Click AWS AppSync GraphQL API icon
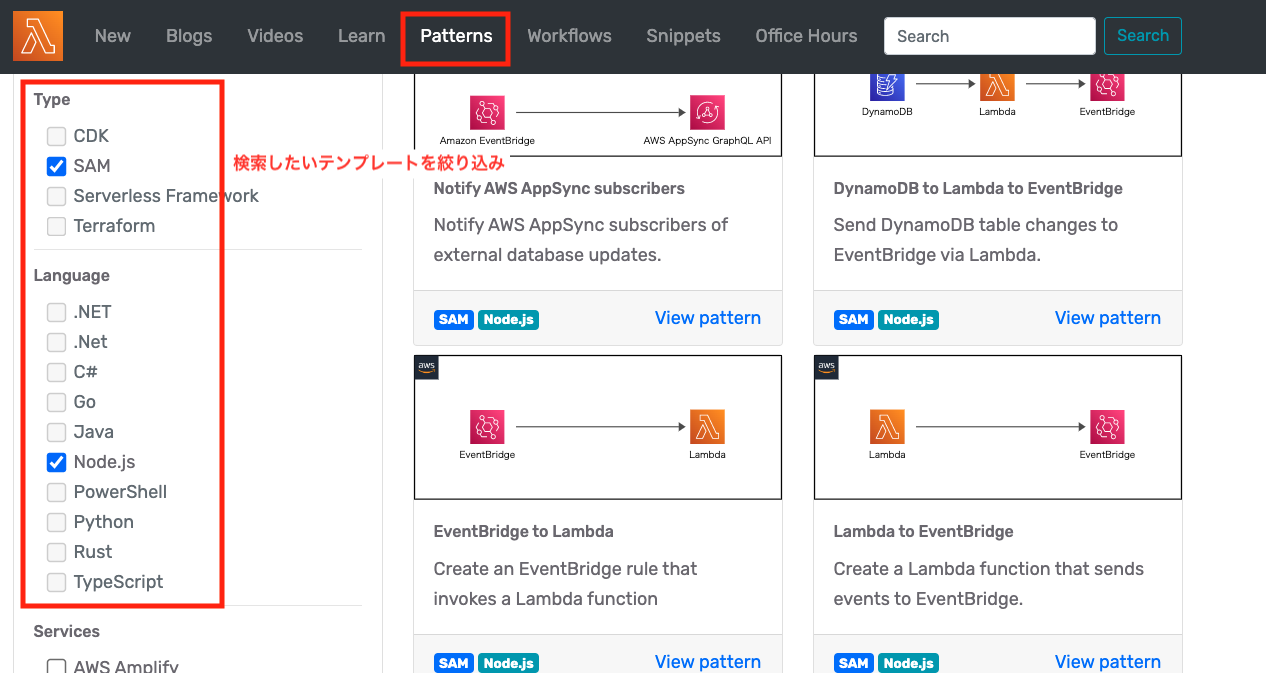This screenshot has width=1266, height=673. [x=707, y=113]
